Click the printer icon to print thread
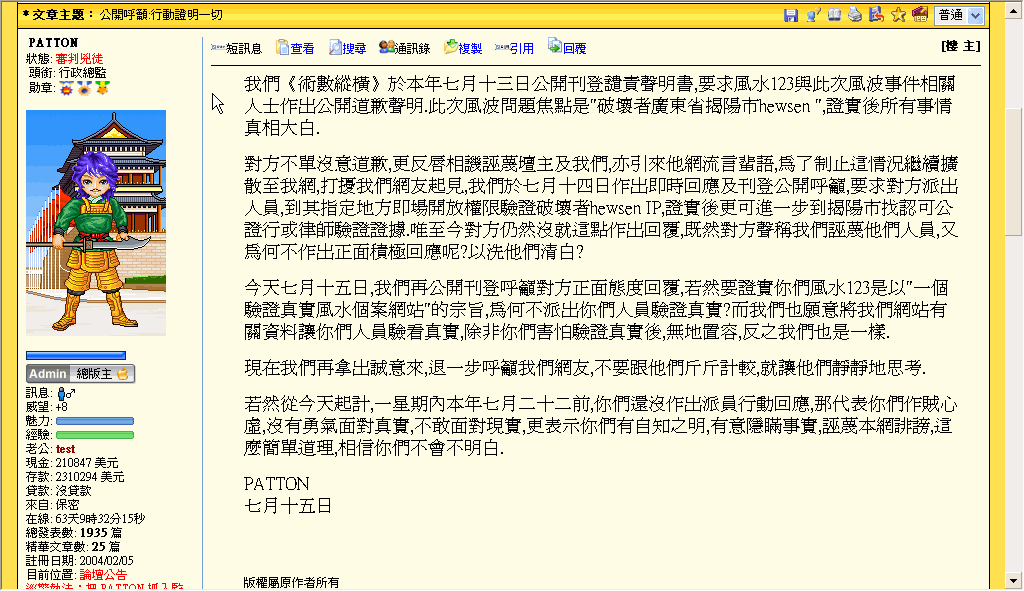 coord(855,14)
